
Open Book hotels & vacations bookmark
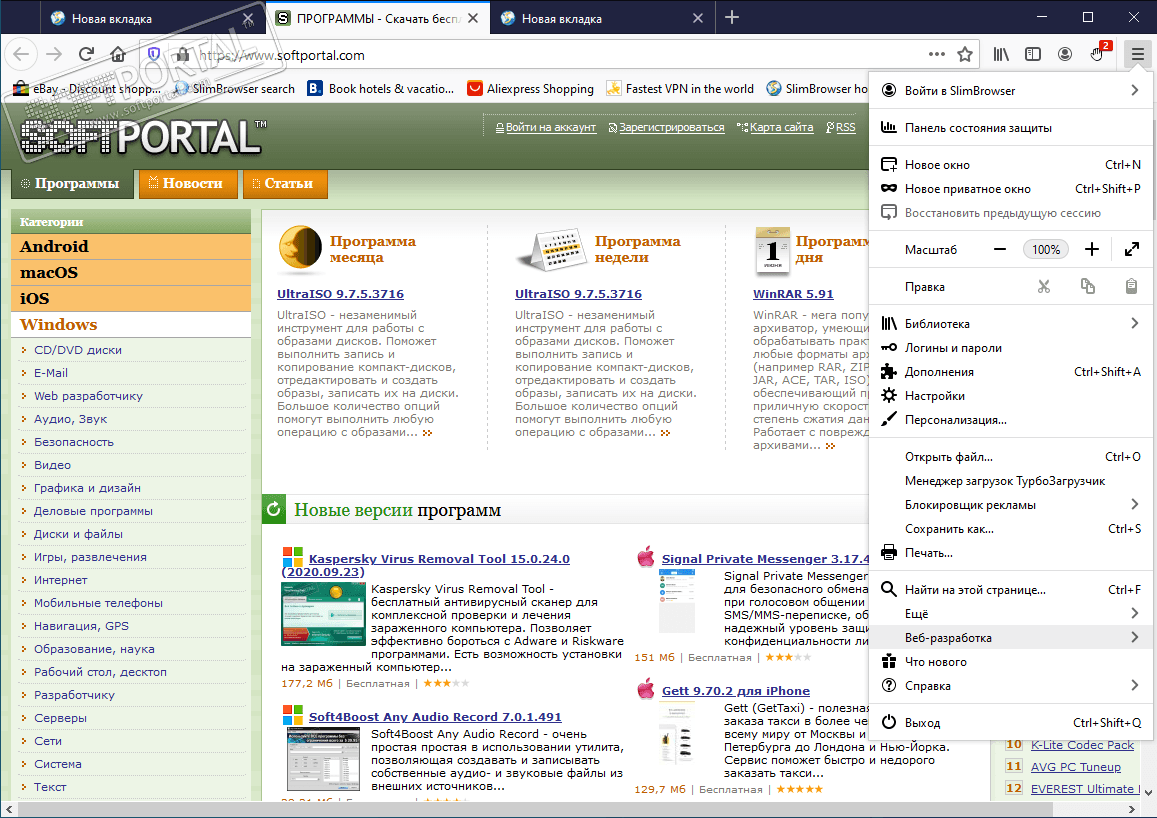pos(381,89)
